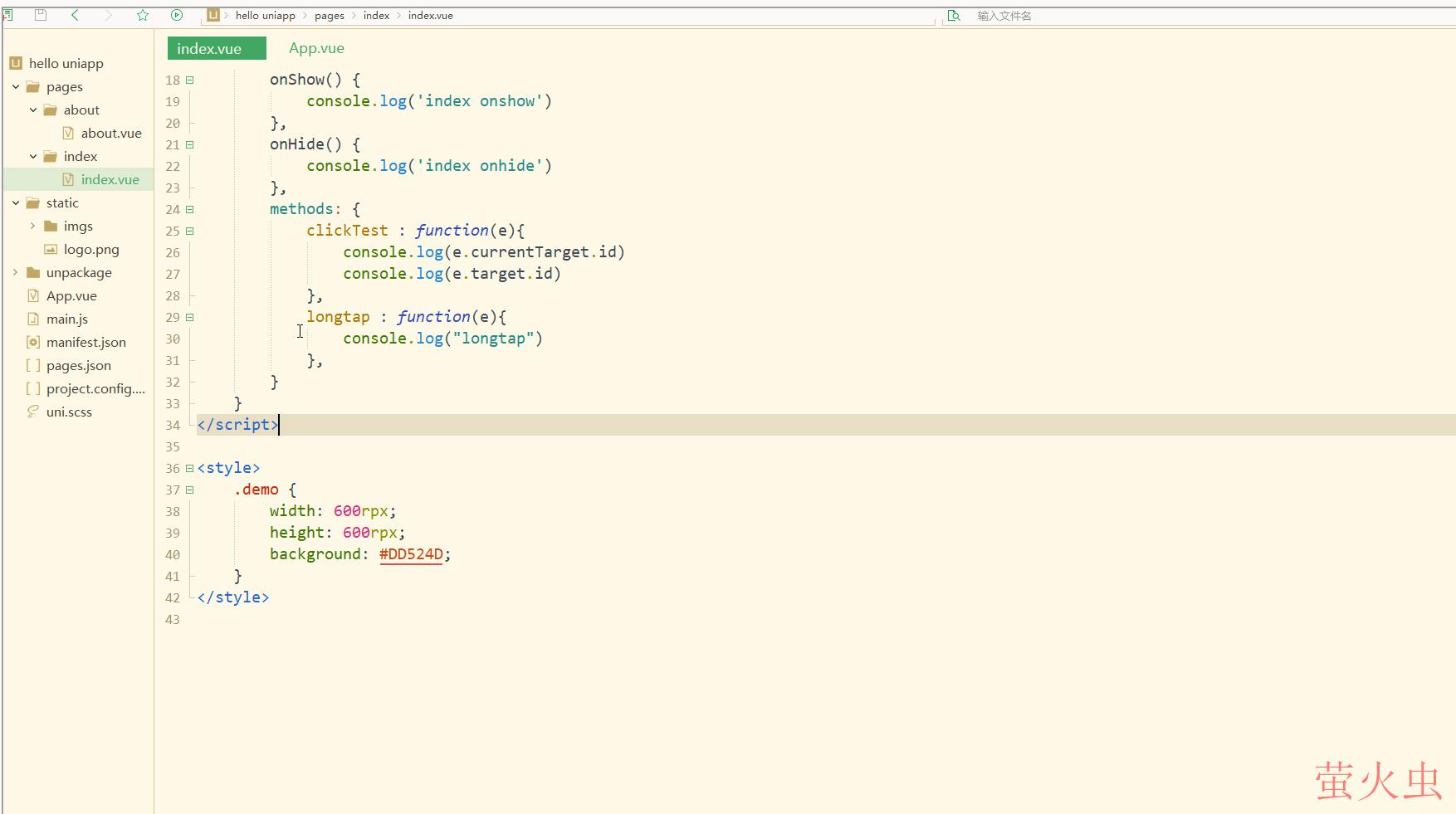Click hello uniapp in the breadcrumb

click(x=265, y=15)
